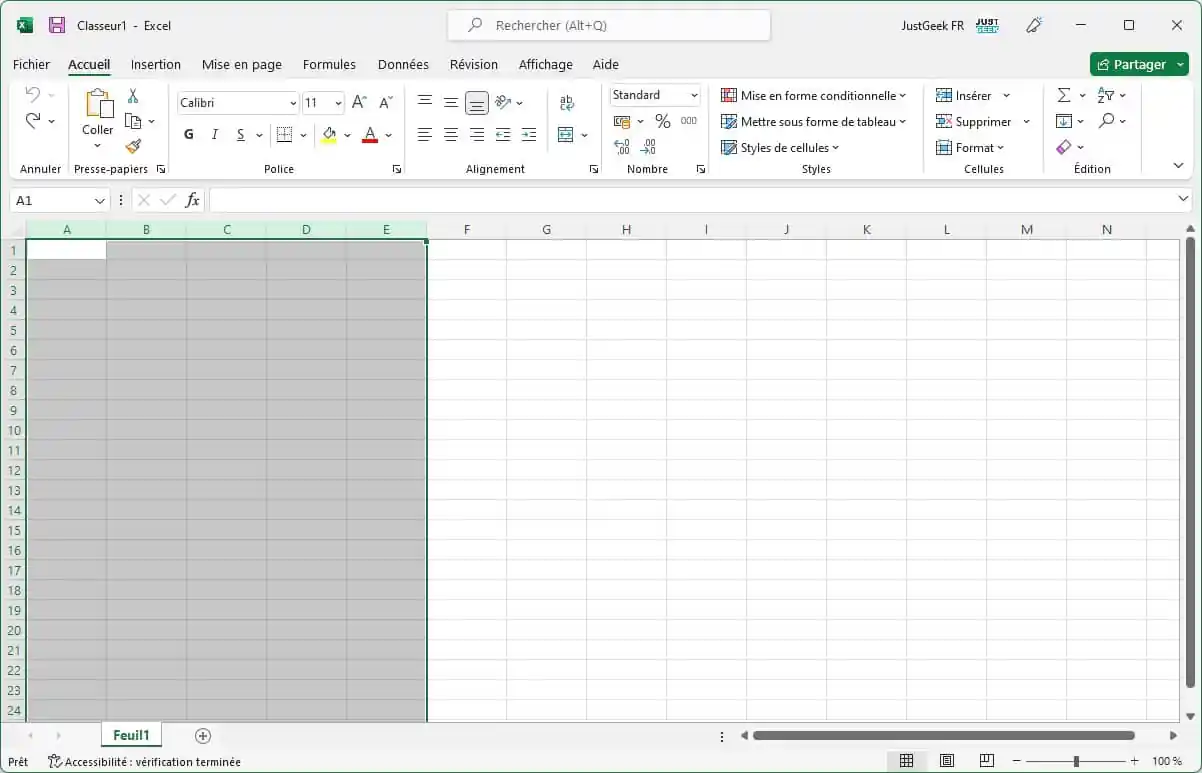Click the Cut scissors icon
1202x773 pixels.
pyautogui.click(x=133, y=96)
